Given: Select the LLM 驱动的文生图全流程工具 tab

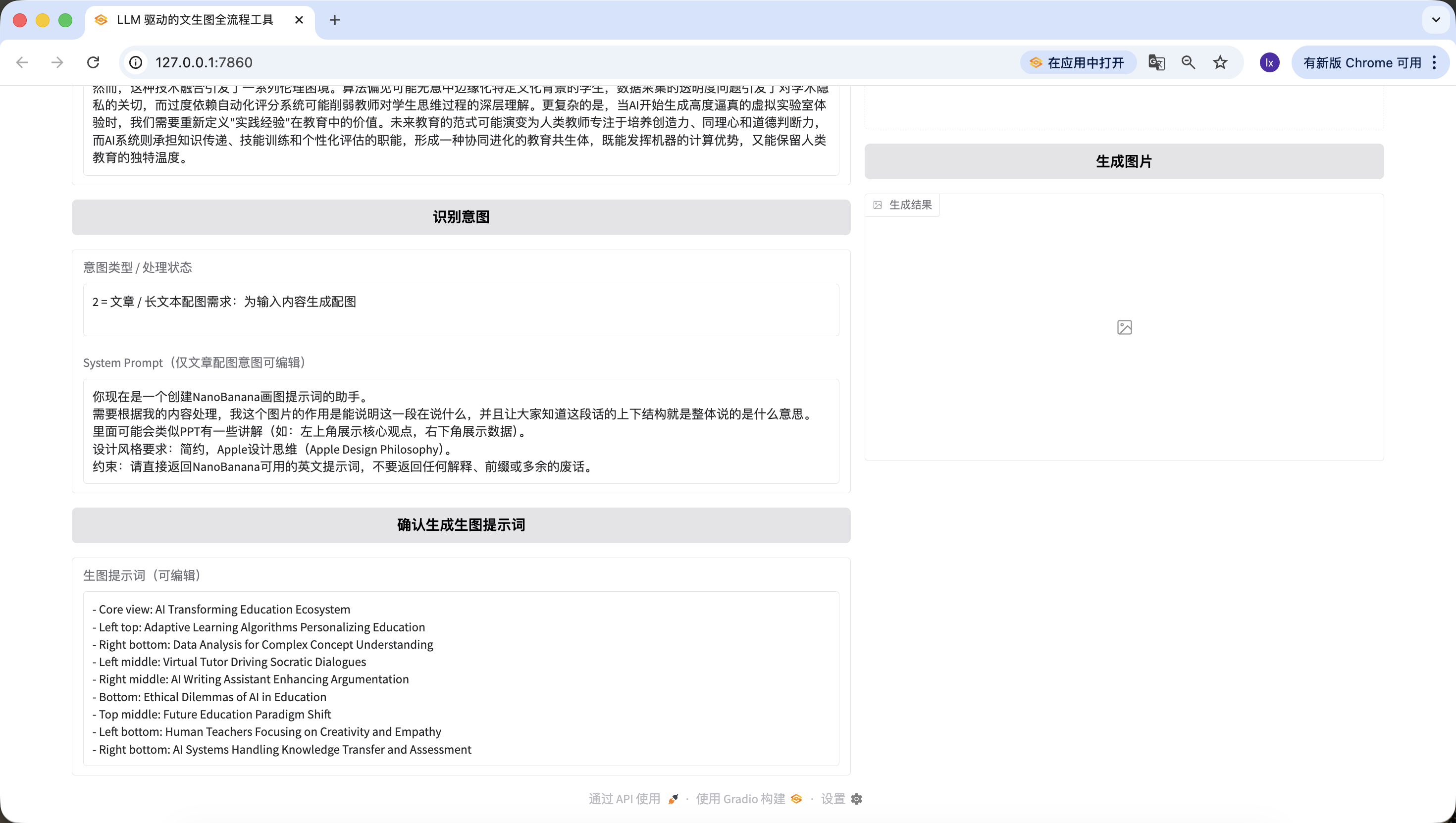Looking at the screenshot, I should [195, 20].
